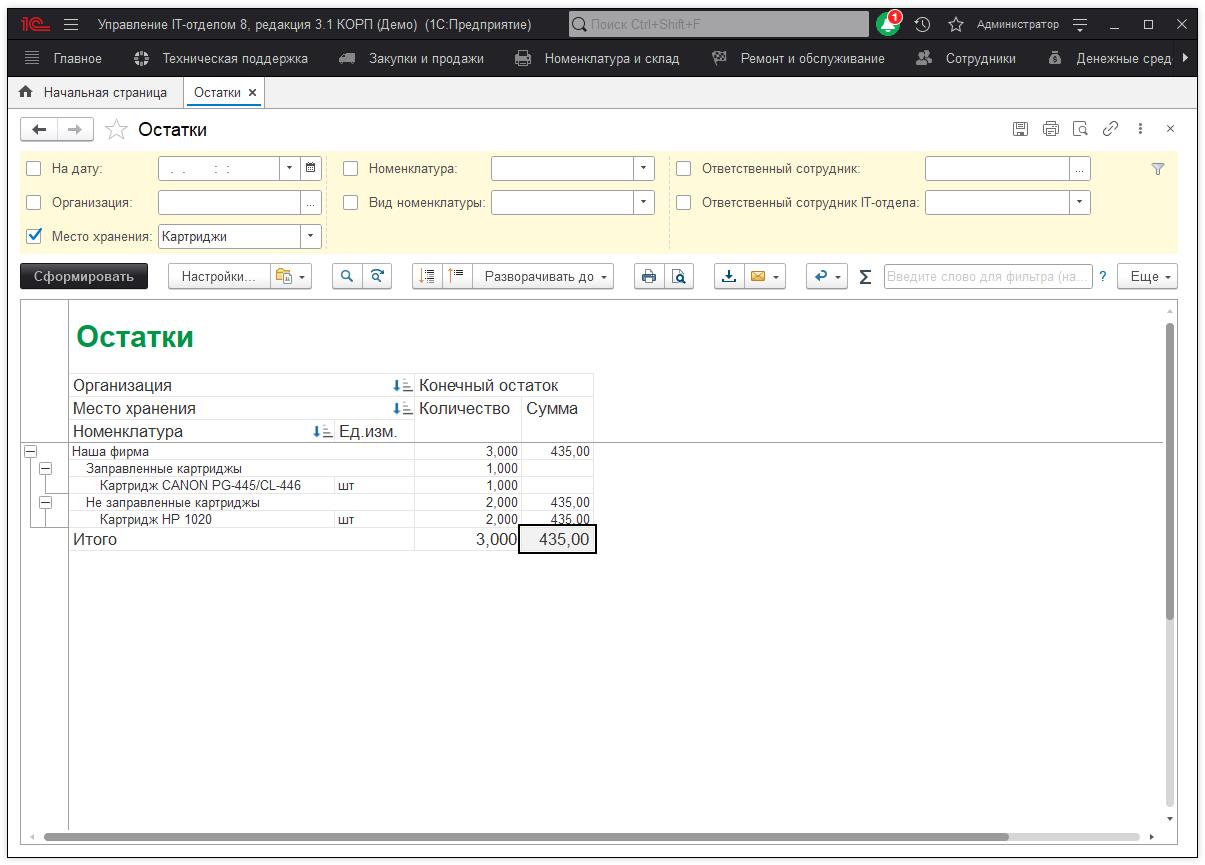Open the 'Закупки и продажи' menu section
This screenshot has width=1205, height=865.
425,59
